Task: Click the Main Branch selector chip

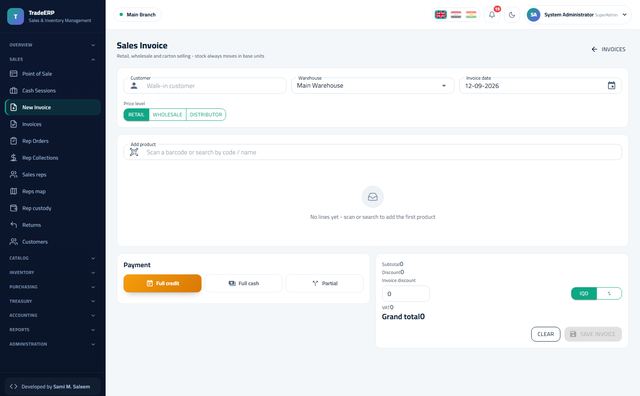Action: click(x=138, y=15)
